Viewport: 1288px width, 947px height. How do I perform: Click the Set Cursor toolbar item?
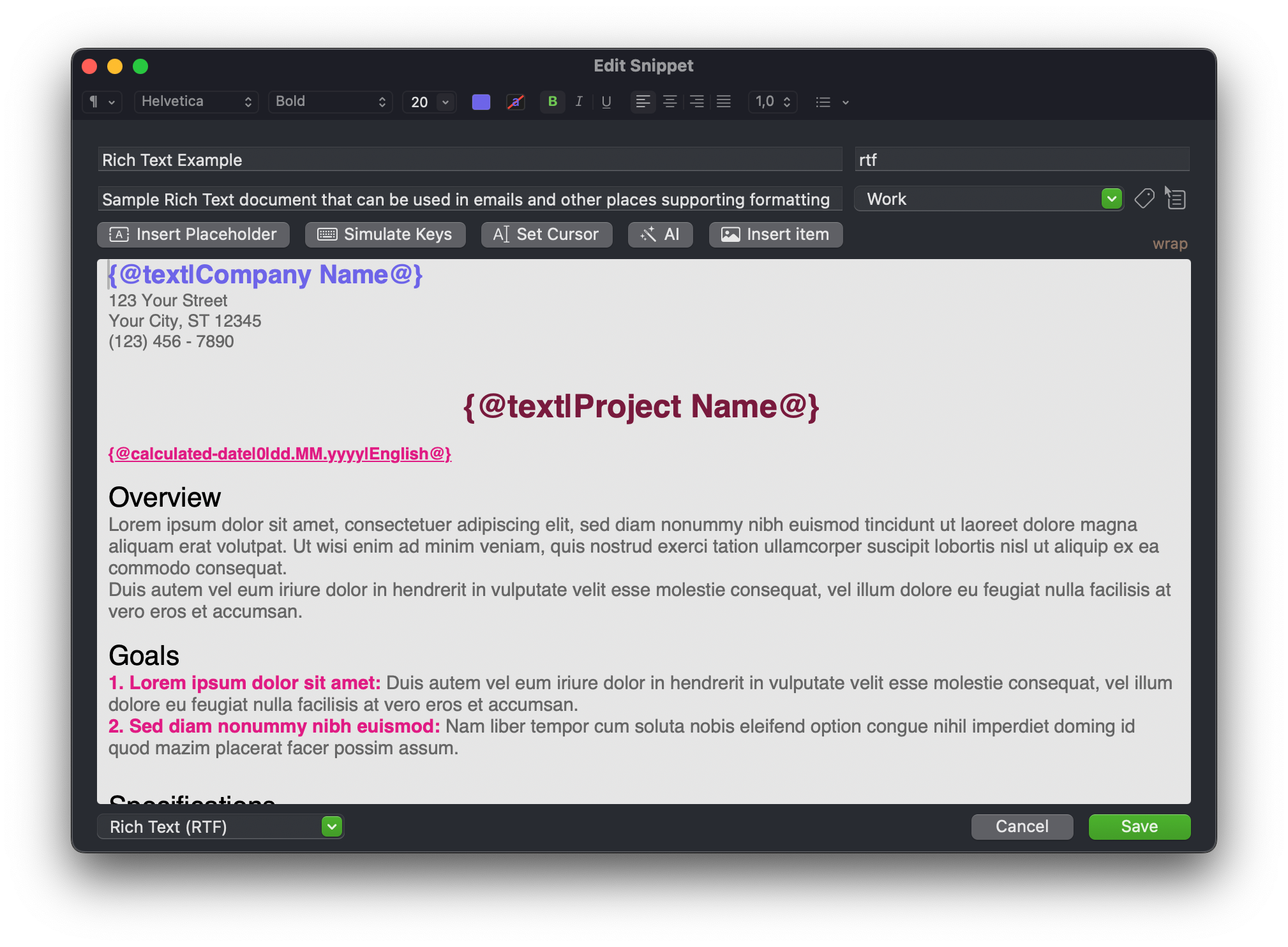[546, 234]
